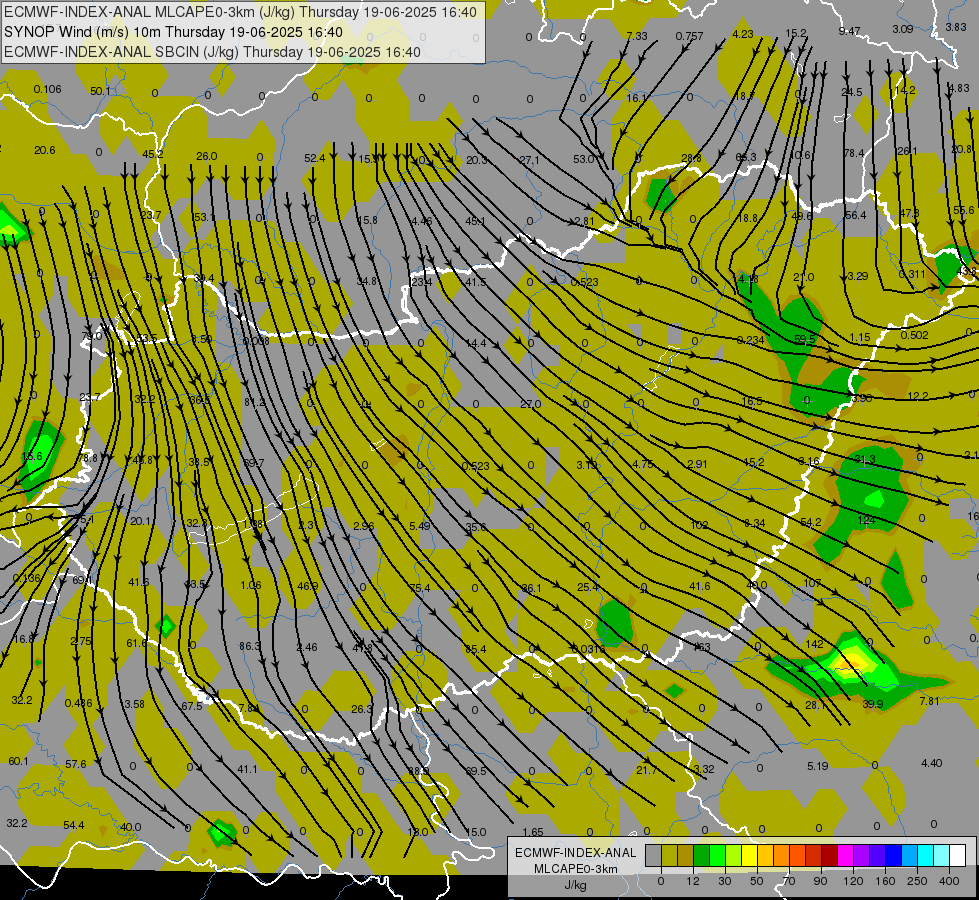
Task: Click the map value 142
Action: coord(815,644)
